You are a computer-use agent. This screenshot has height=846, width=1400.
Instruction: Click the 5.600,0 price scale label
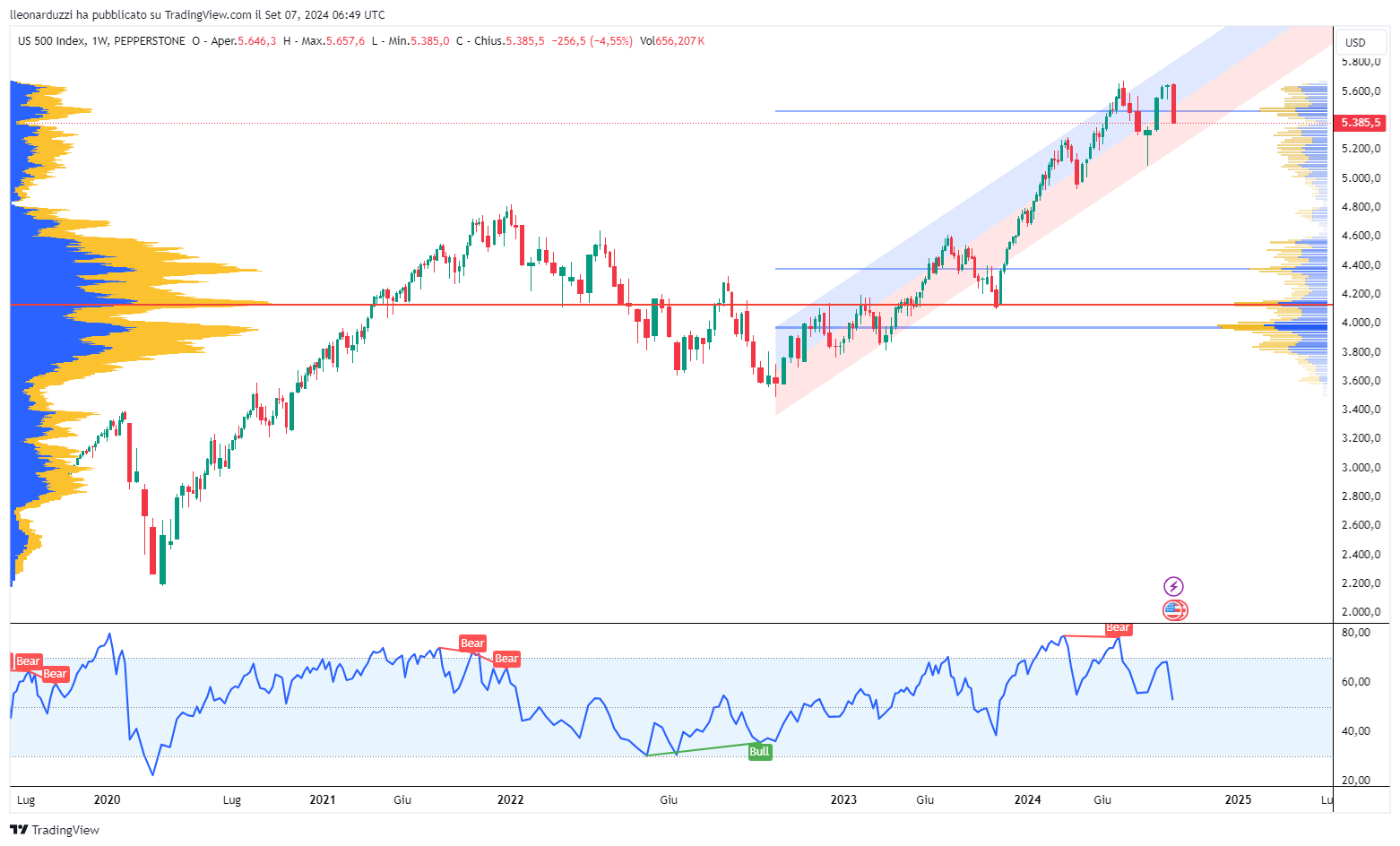pos(1360,91)
